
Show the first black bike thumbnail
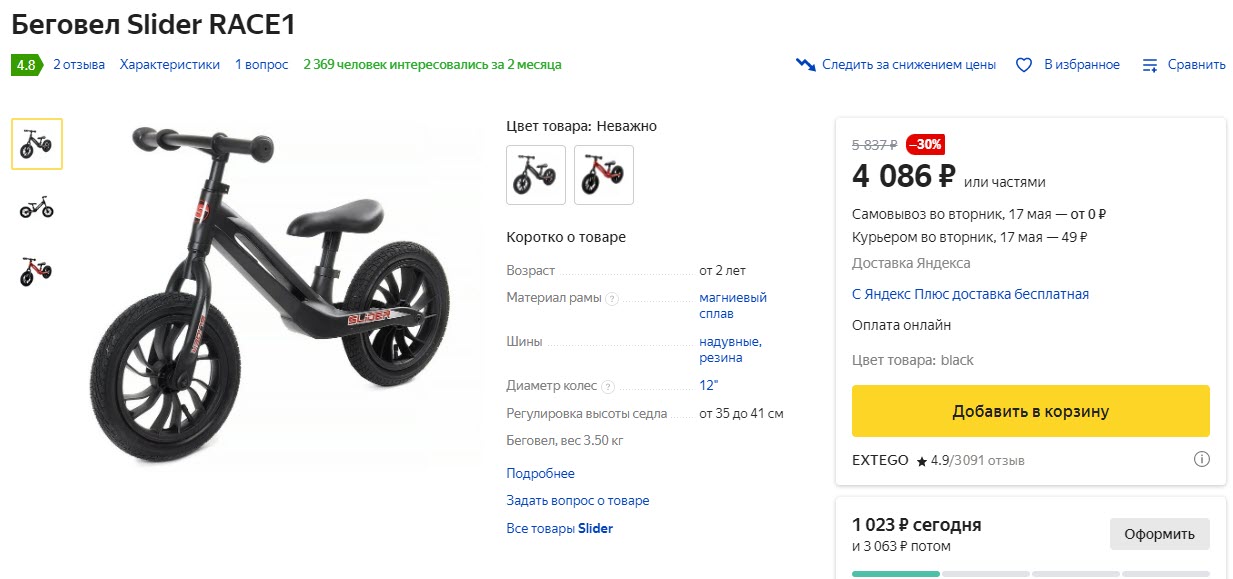point(37,144)
